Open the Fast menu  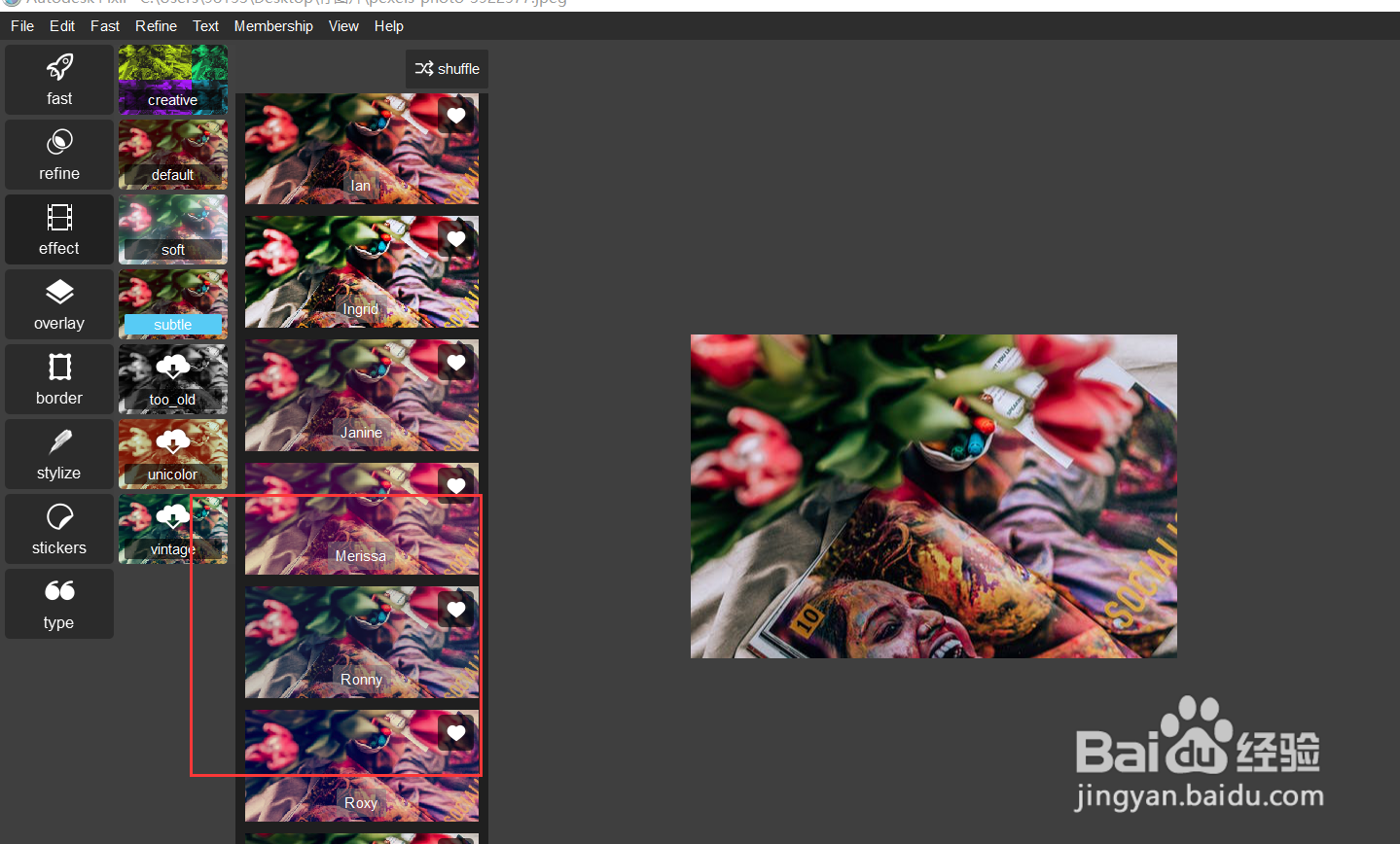tap(105, 26)
